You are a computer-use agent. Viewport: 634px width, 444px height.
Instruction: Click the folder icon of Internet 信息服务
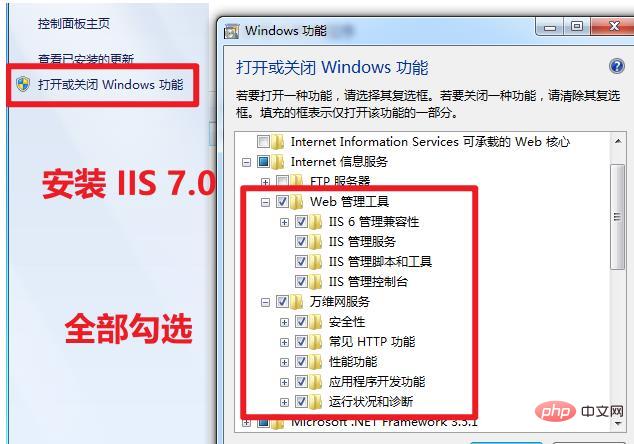pyautogui.click(x=280, y=161)
